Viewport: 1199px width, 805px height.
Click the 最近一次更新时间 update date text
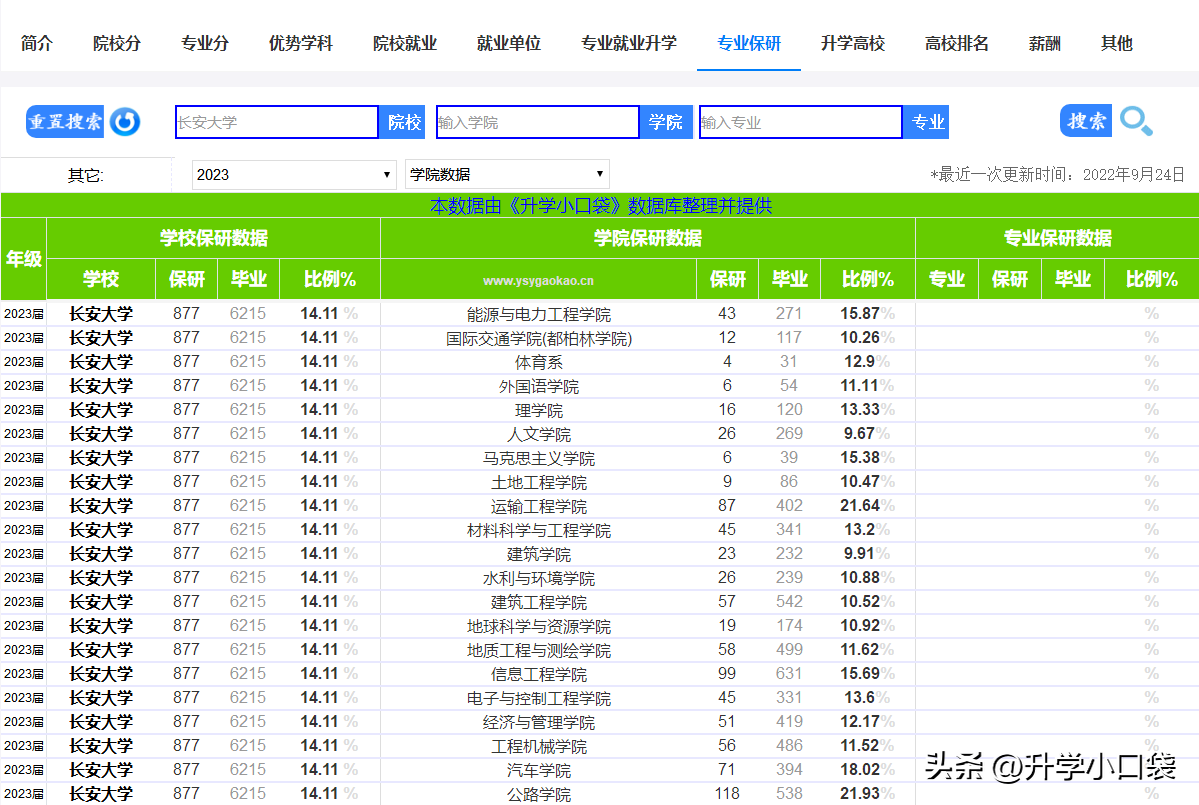pos(1058,175)
